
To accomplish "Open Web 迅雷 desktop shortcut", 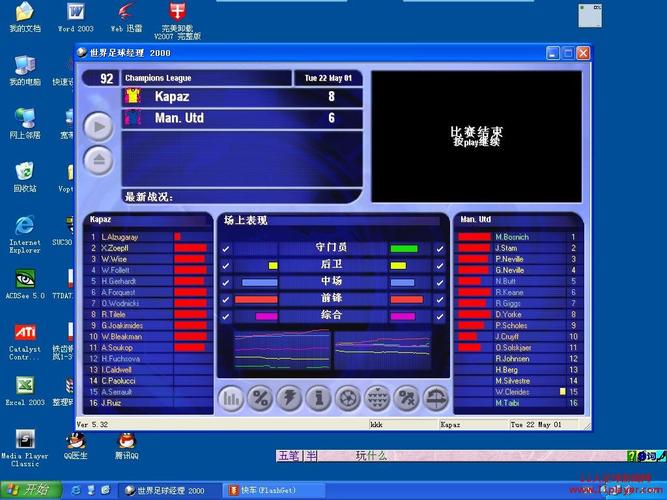I will (126, 17).
